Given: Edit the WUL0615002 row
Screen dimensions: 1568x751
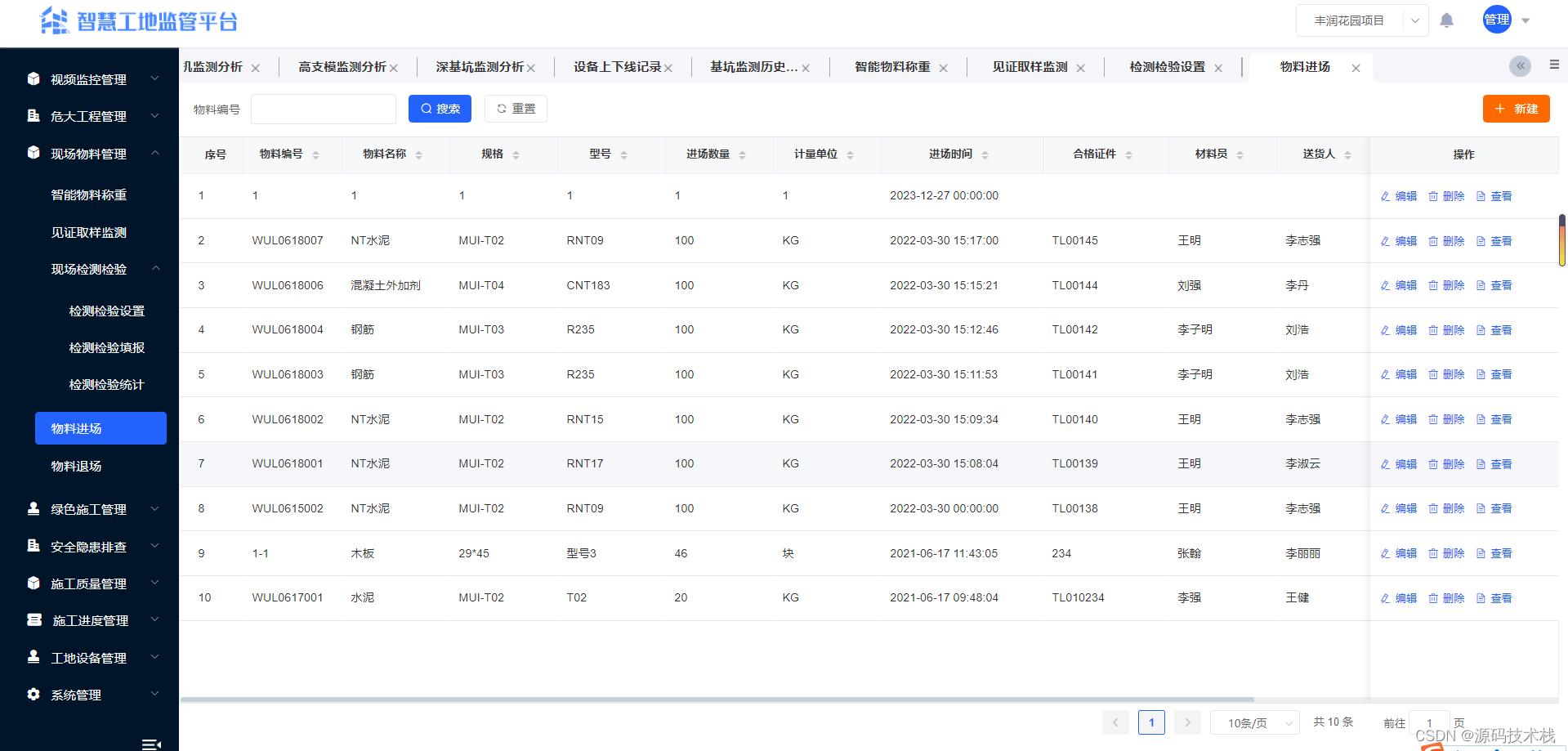Looking at the screenshot, I should [1399, 508].
